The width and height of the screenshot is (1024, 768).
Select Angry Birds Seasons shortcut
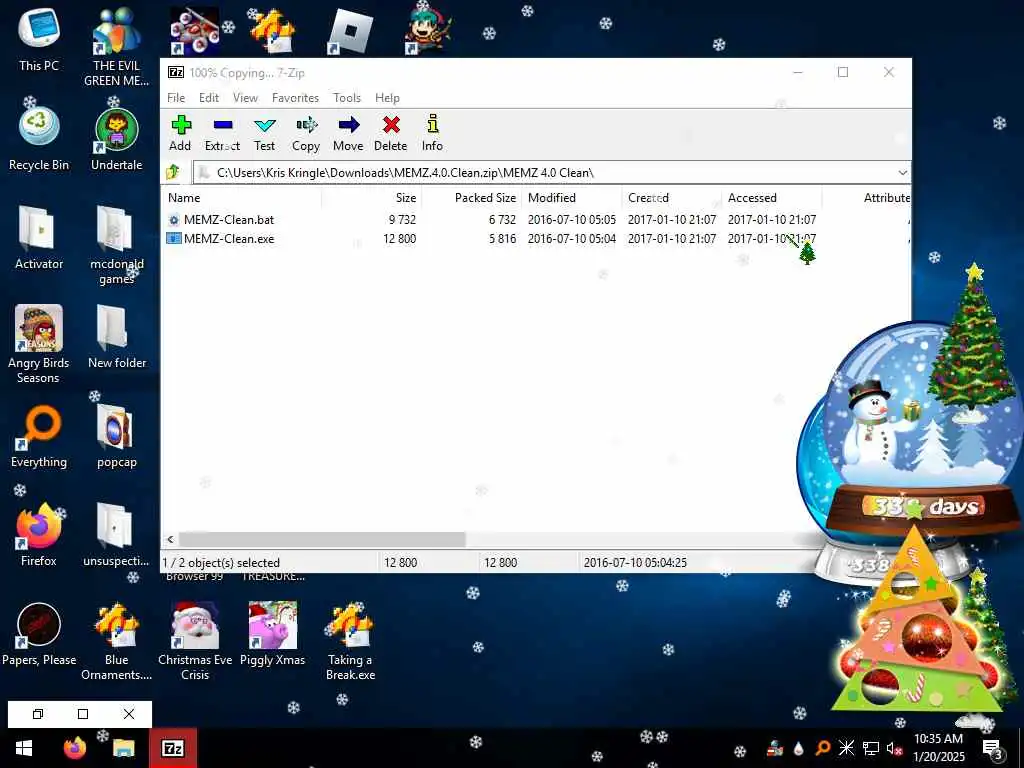pyautogui.click(x=39, y=344)
